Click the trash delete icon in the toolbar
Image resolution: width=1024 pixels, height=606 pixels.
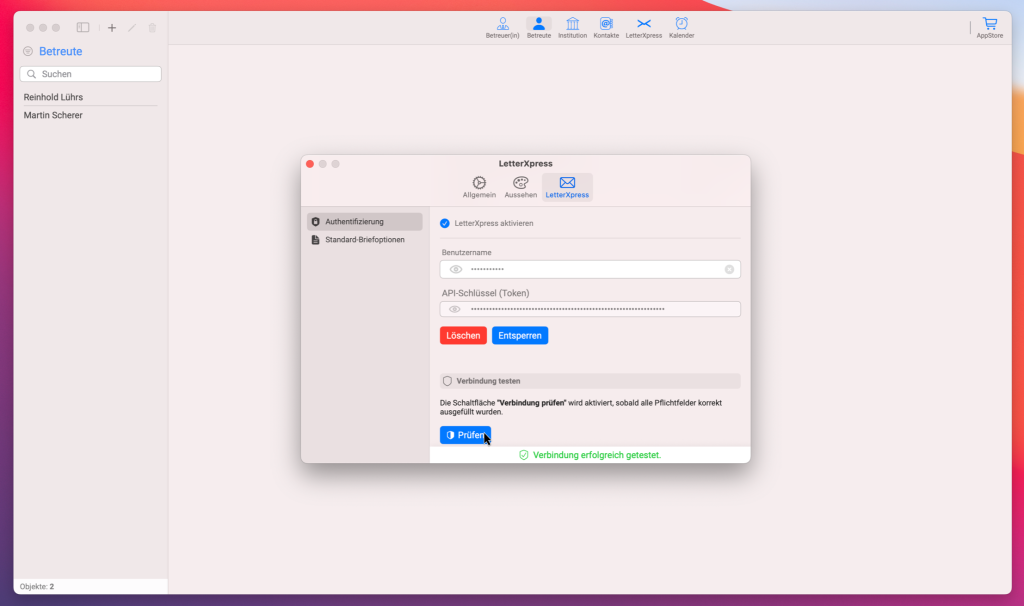tap(152, 27)
